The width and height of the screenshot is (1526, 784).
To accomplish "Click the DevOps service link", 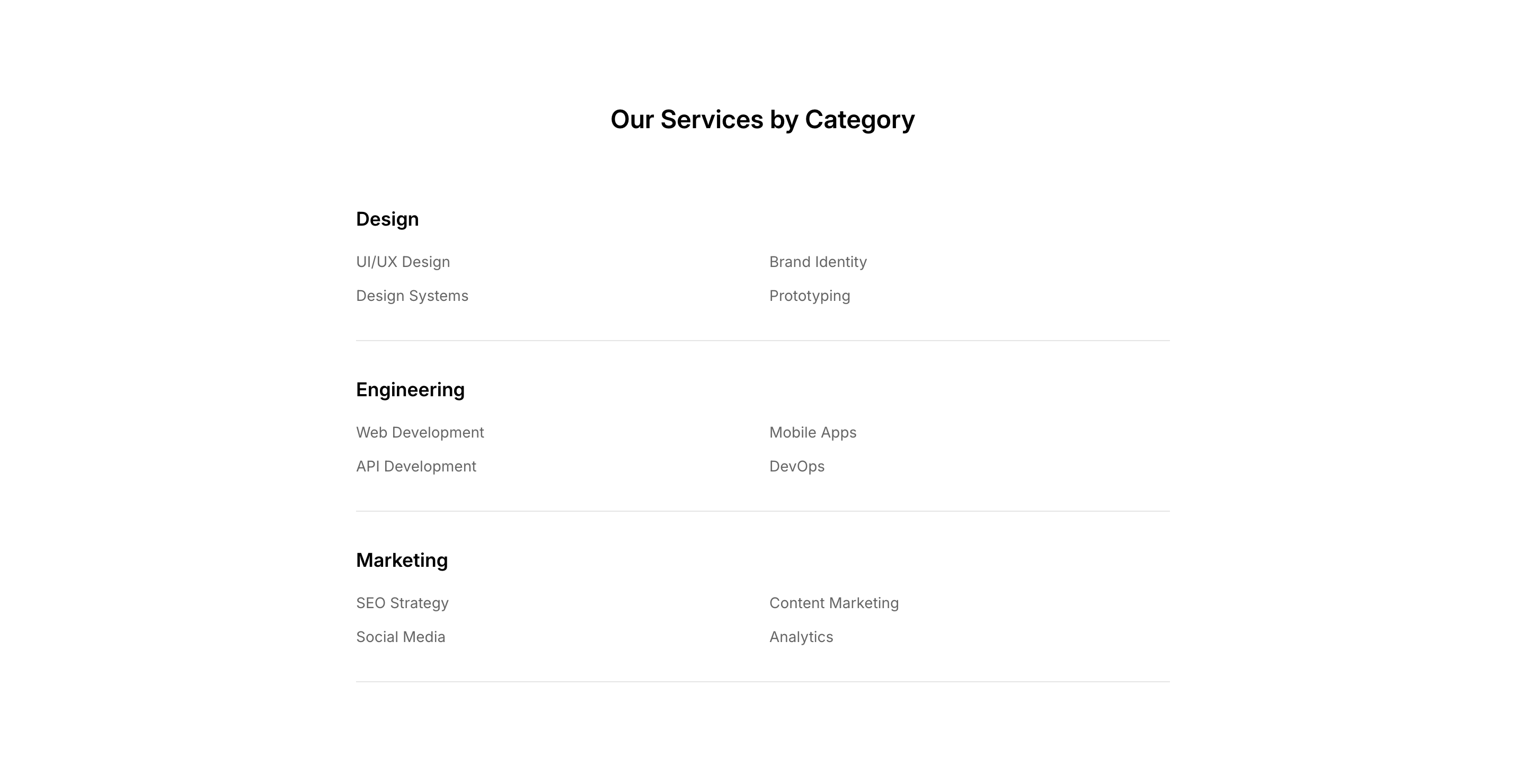I will [x=796, y=466].
